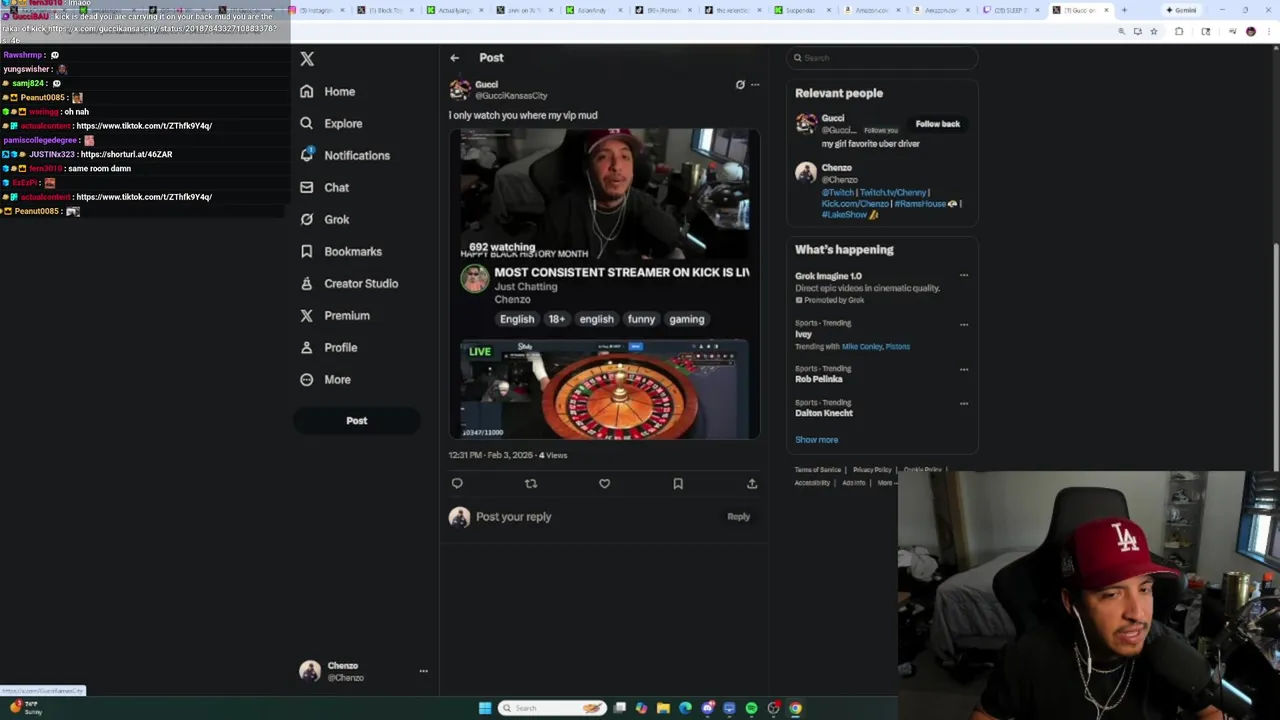Switch to the Suspended browser tab
This screenshot has width=1280, height=720.
[800, 10]
